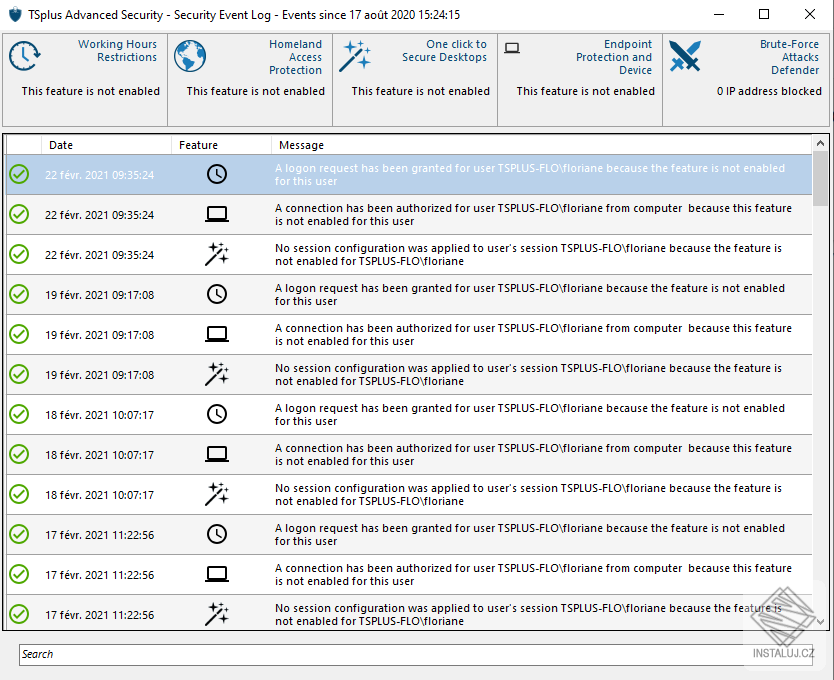Click the TSplus shield icon in title bar
This screenshot has width=834, height=680.
(x=15, y=14)
